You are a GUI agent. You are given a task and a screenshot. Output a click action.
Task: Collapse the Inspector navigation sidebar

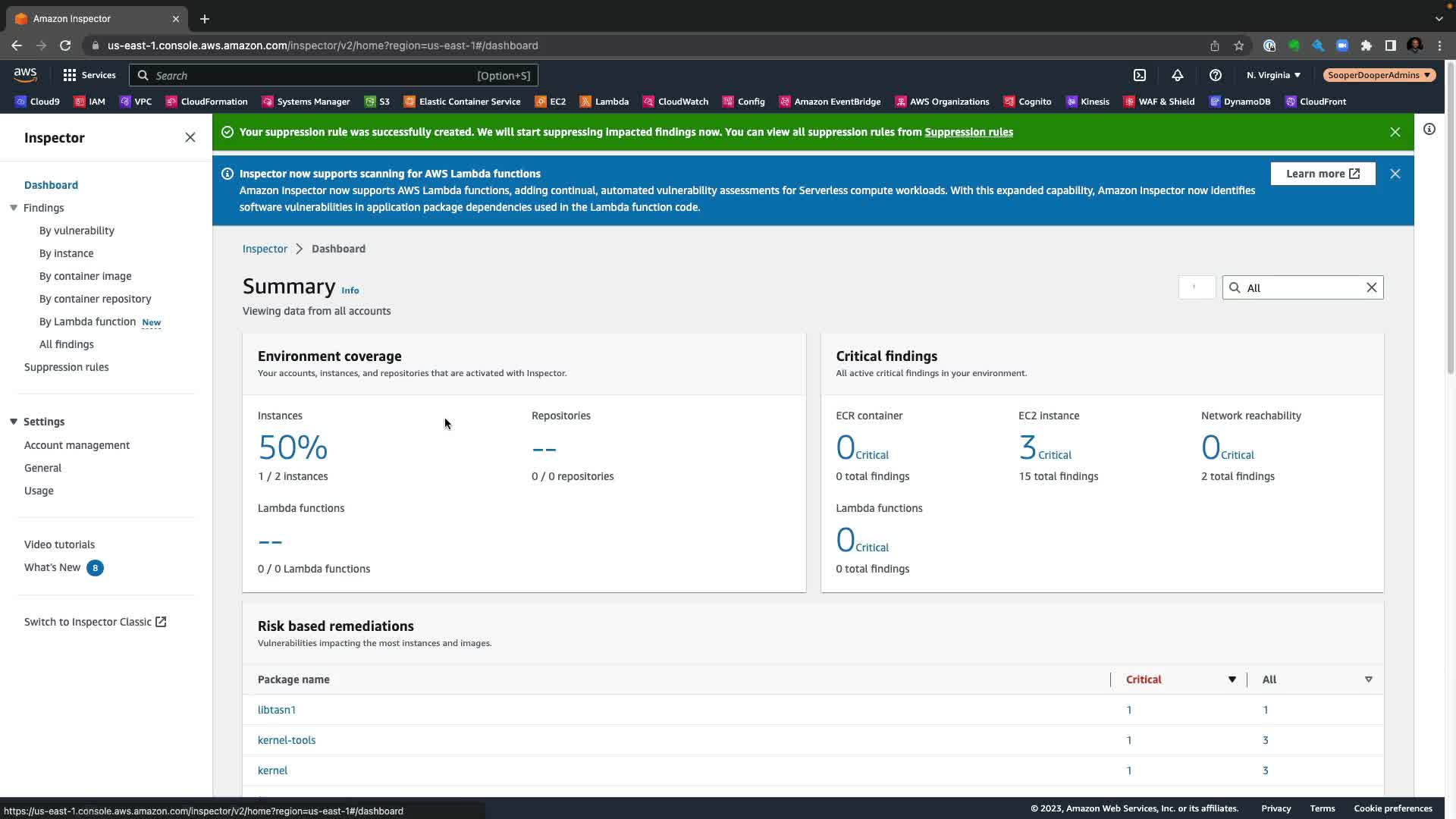[190, 137]
